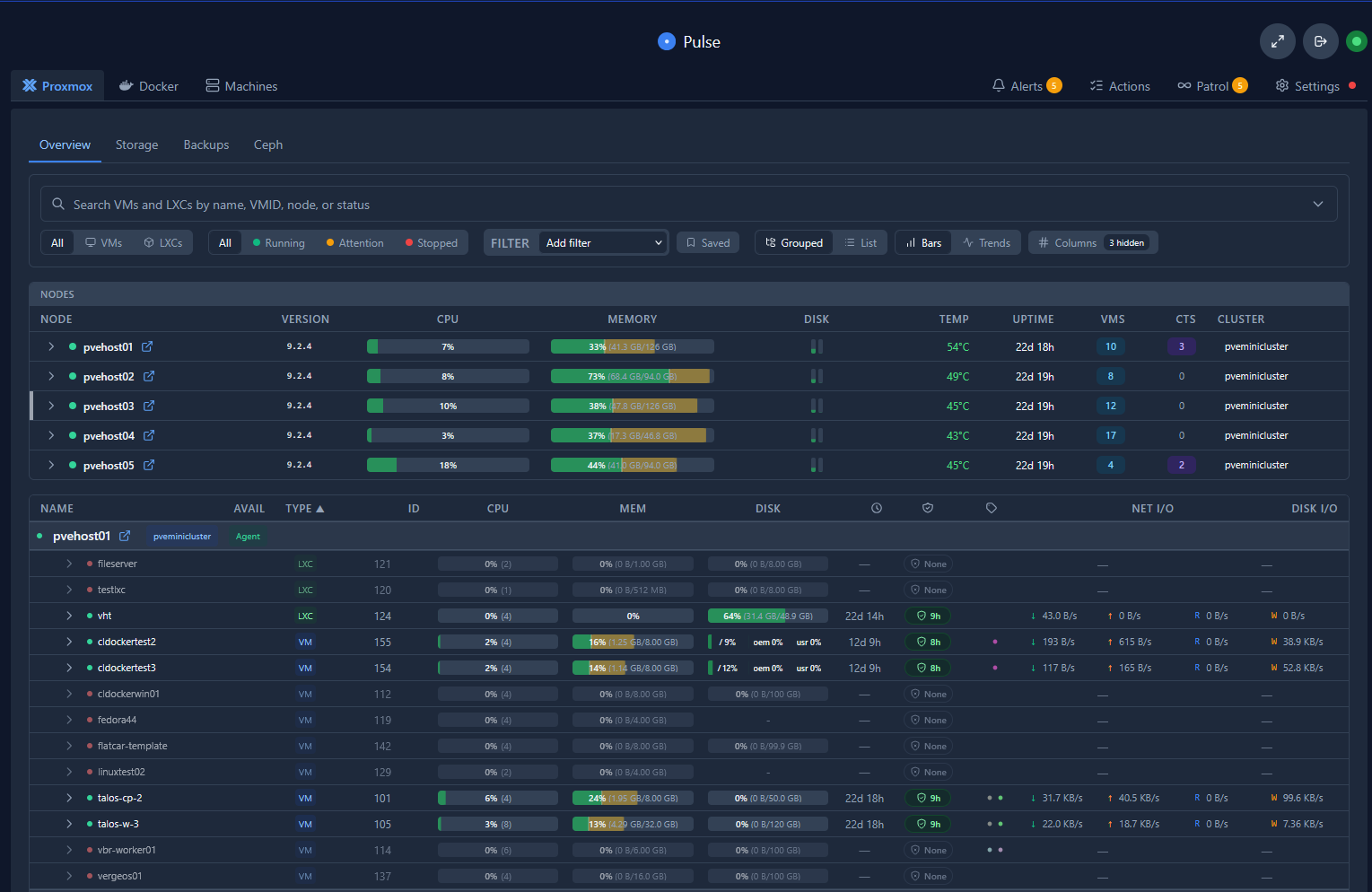Click the tag column header icon
The width and height of the screenshot is (1372, 892).
pos(992,508)
